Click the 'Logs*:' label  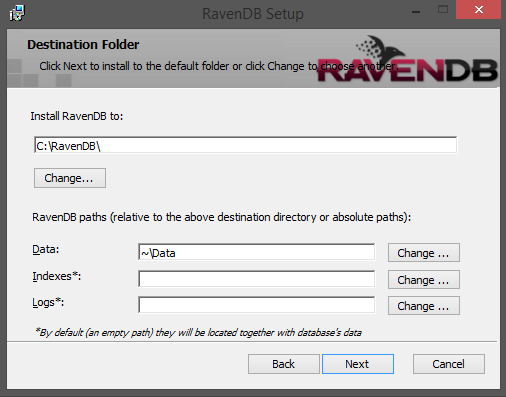[x=48, y=303]
